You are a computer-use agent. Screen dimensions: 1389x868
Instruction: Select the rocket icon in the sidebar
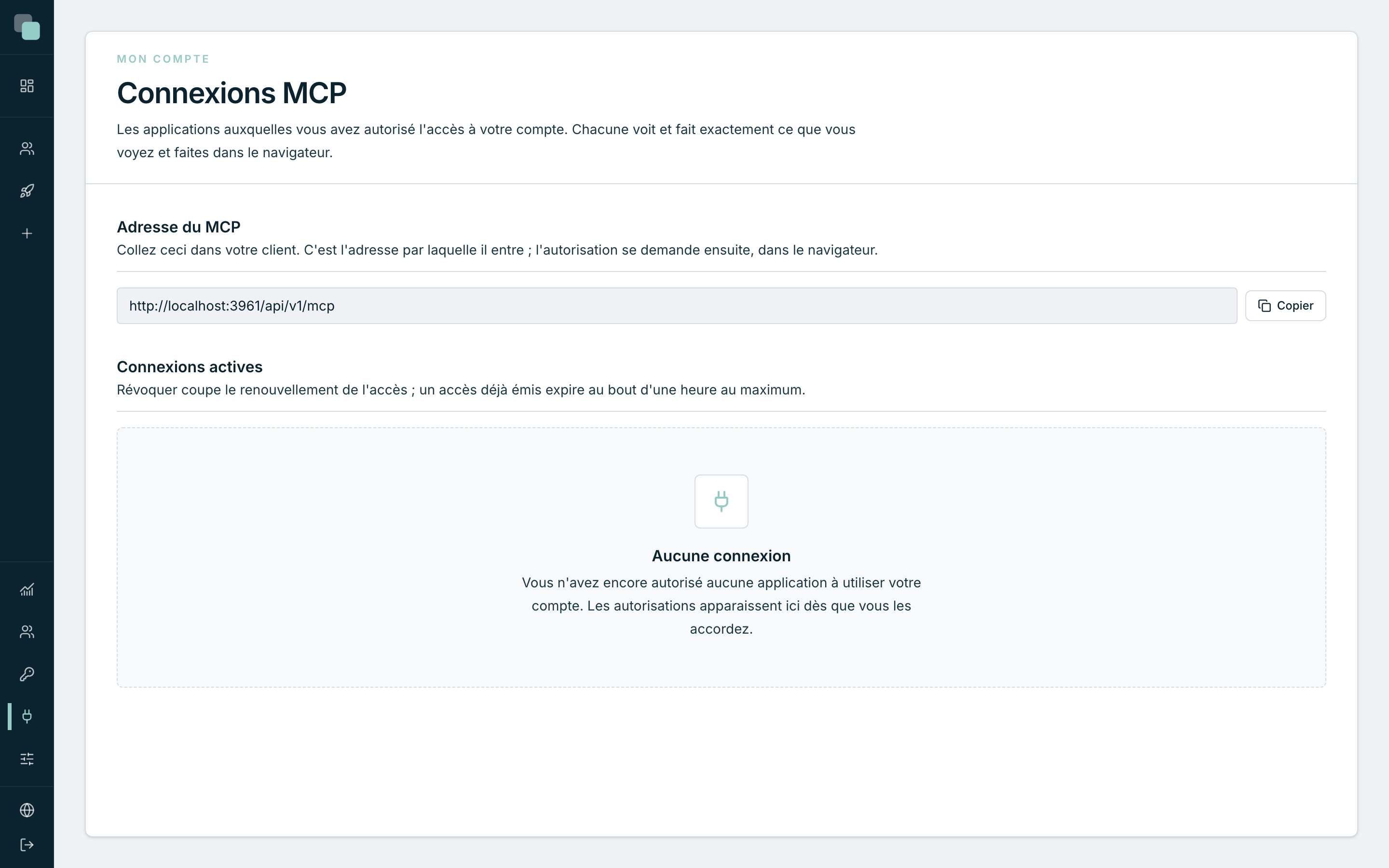pos(27,191)
